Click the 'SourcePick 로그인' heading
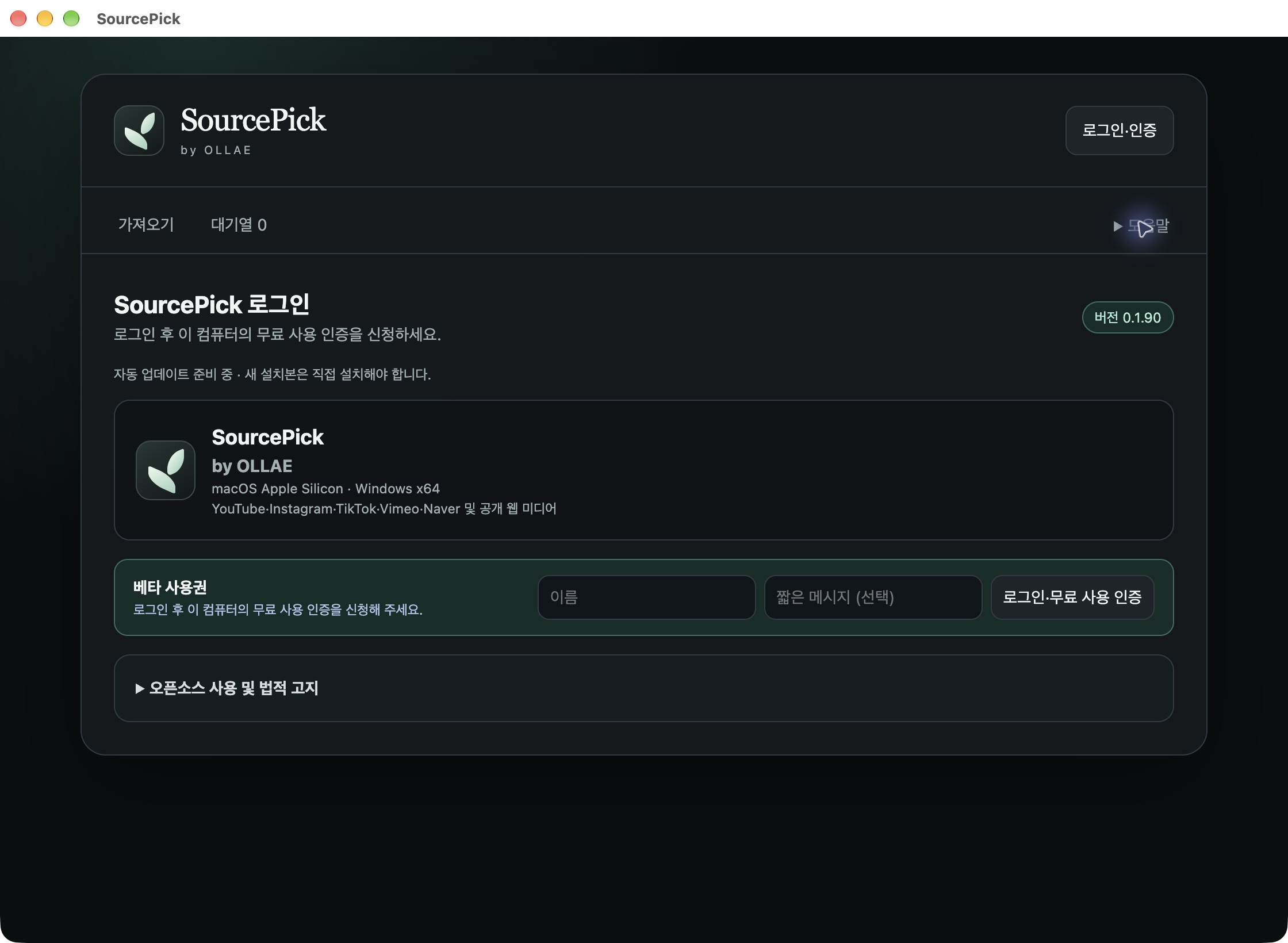 pos(212,305)
